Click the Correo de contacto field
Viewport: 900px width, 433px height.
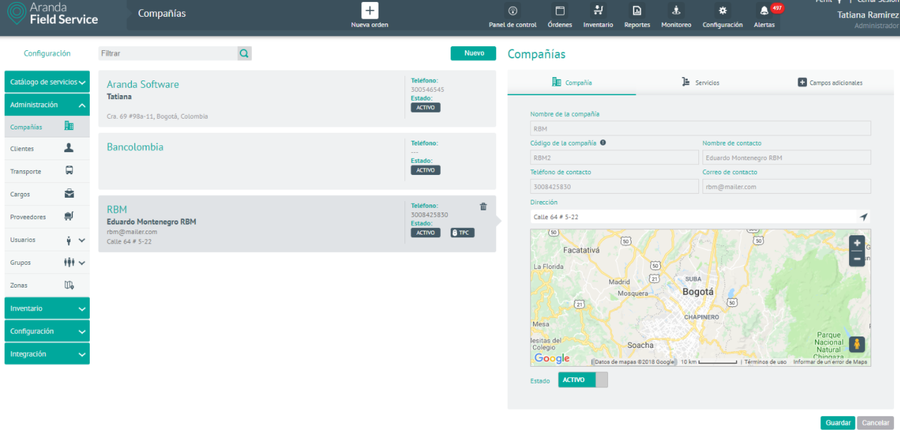coord(786,187)
